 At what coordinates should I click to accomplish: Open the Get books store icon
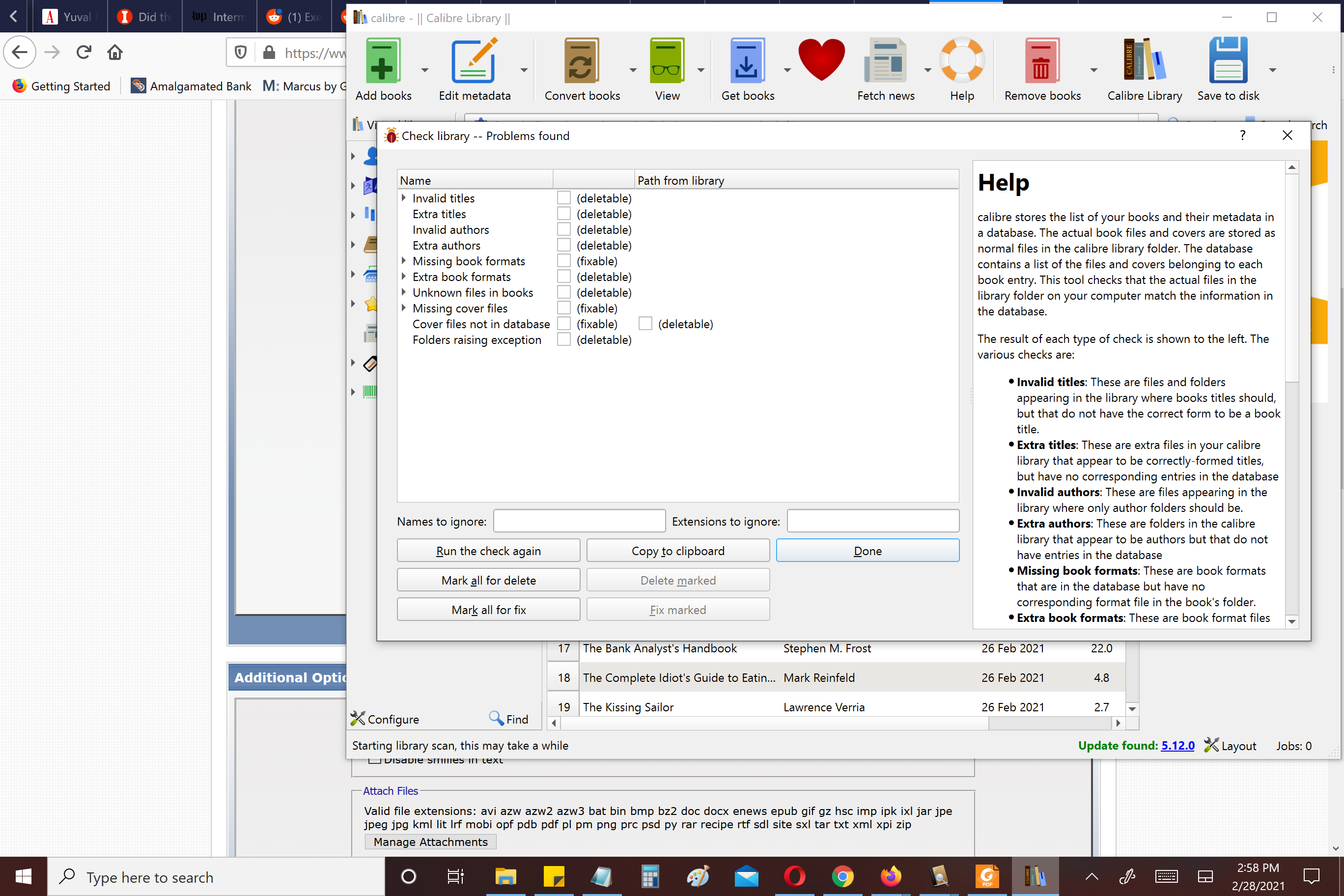pos(746,60)
